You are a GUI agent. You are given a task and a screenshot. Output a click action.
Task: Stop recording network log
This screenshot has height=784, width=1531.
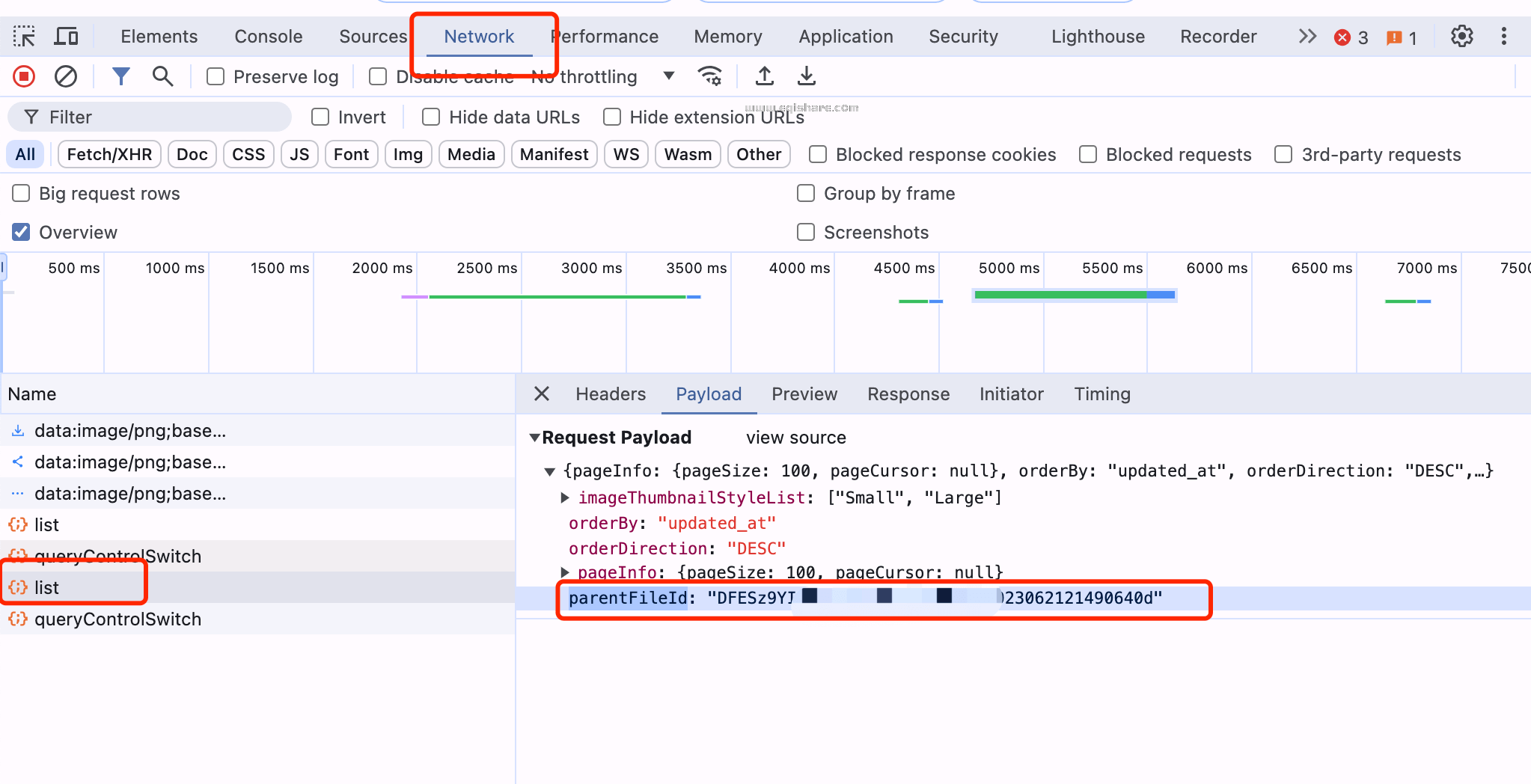(24, 76)
